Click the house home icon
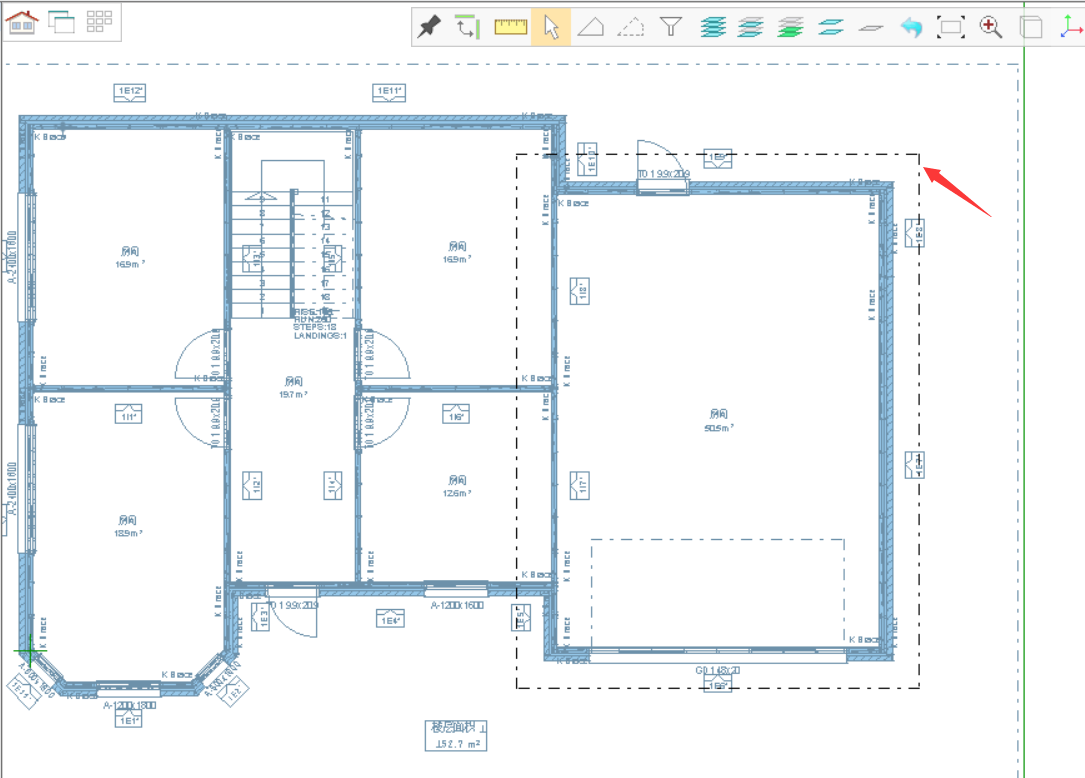Viewport: 1085px width, 778px height. click(22, 22)
